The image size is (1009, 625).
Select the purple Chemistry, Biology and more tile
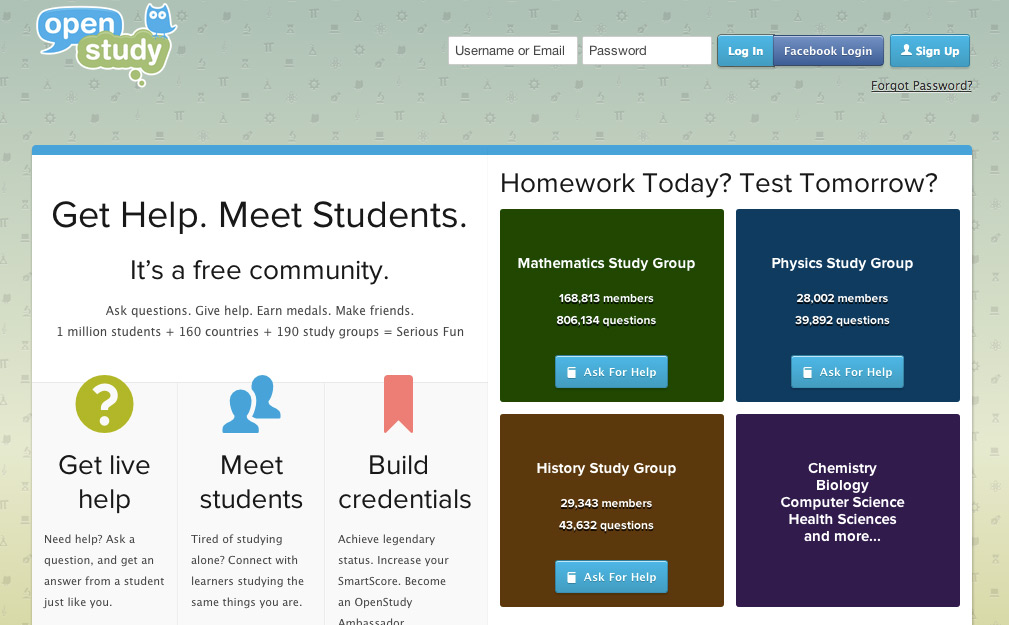[848, 510]
